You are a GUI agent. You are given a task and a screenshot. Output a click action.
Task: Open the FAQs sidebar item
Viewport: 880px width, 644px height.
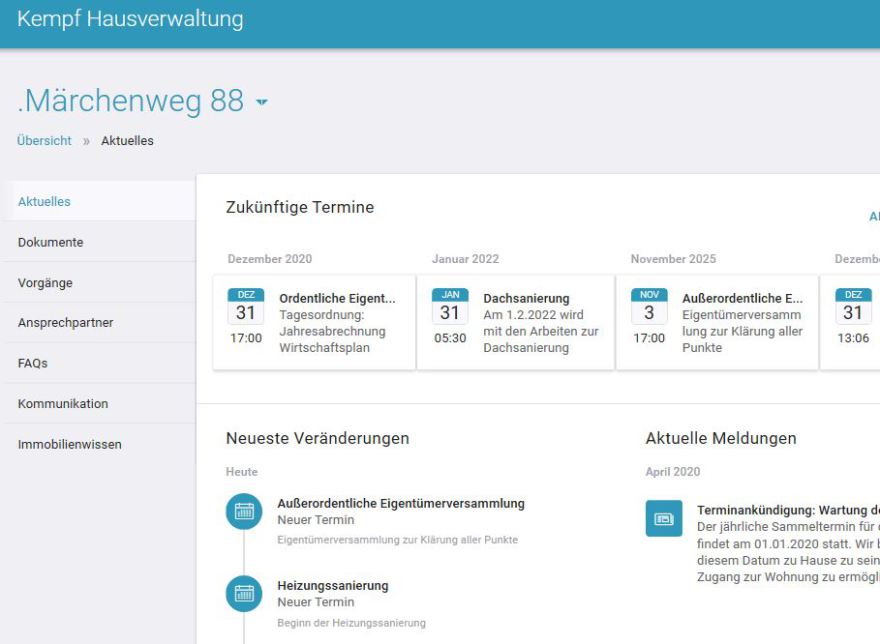click(33, 363)
